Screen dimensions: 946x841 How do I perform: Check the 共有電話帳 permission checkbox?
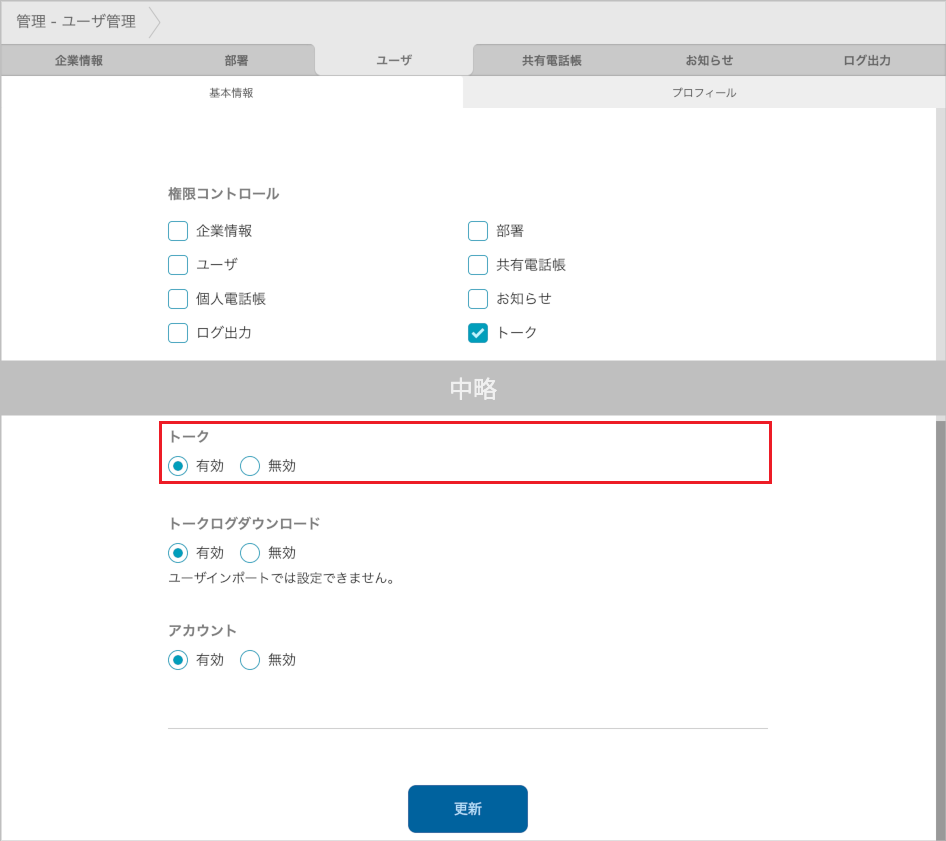(478, 265)
